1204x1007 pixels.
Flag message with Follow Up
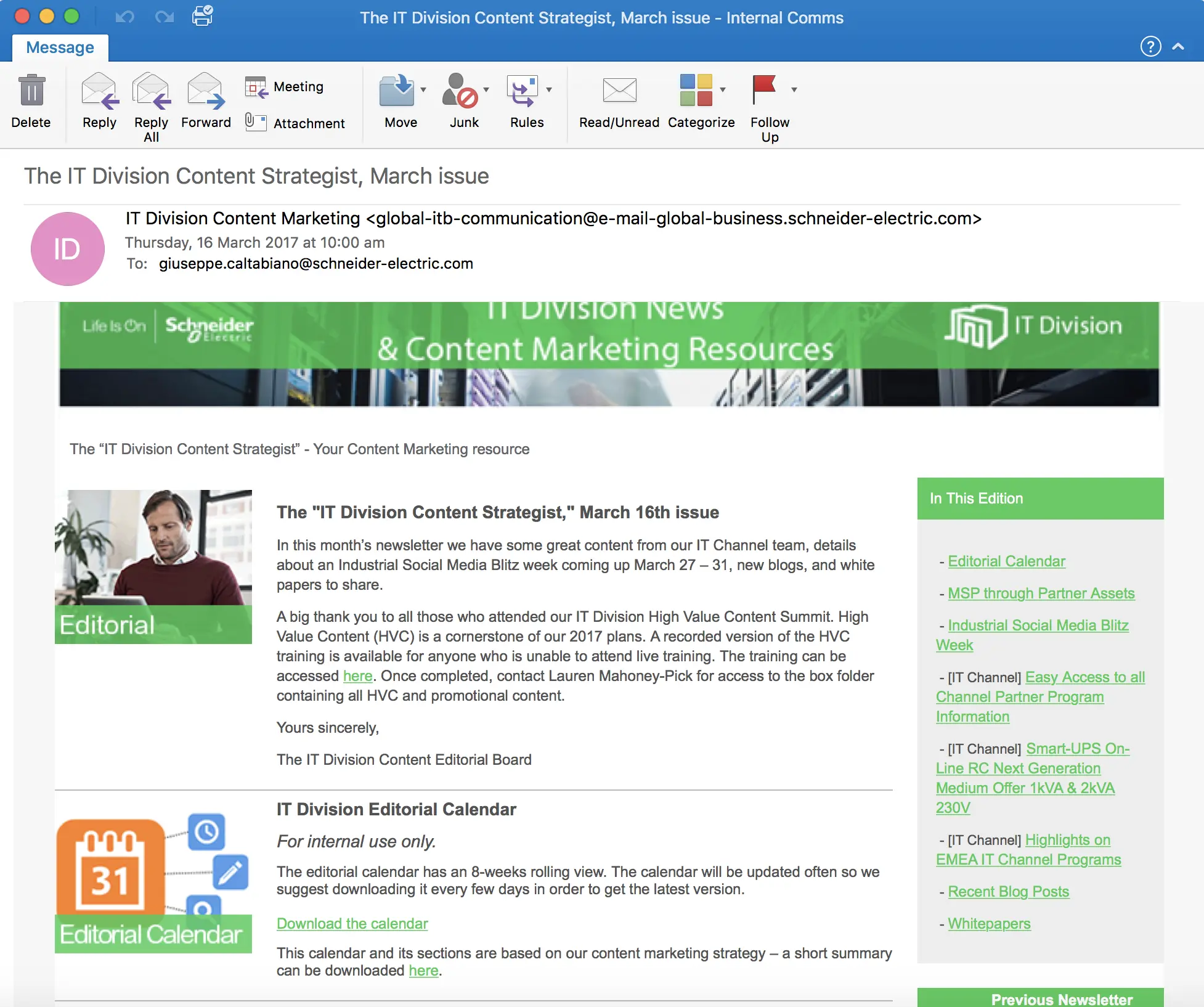pos(764,90)
